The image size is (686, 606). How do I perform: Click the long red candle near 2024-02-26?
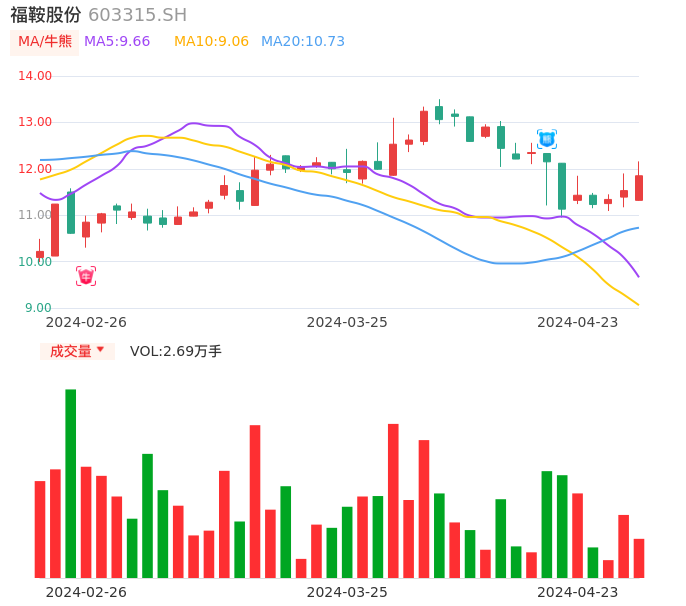coord(55,230)
